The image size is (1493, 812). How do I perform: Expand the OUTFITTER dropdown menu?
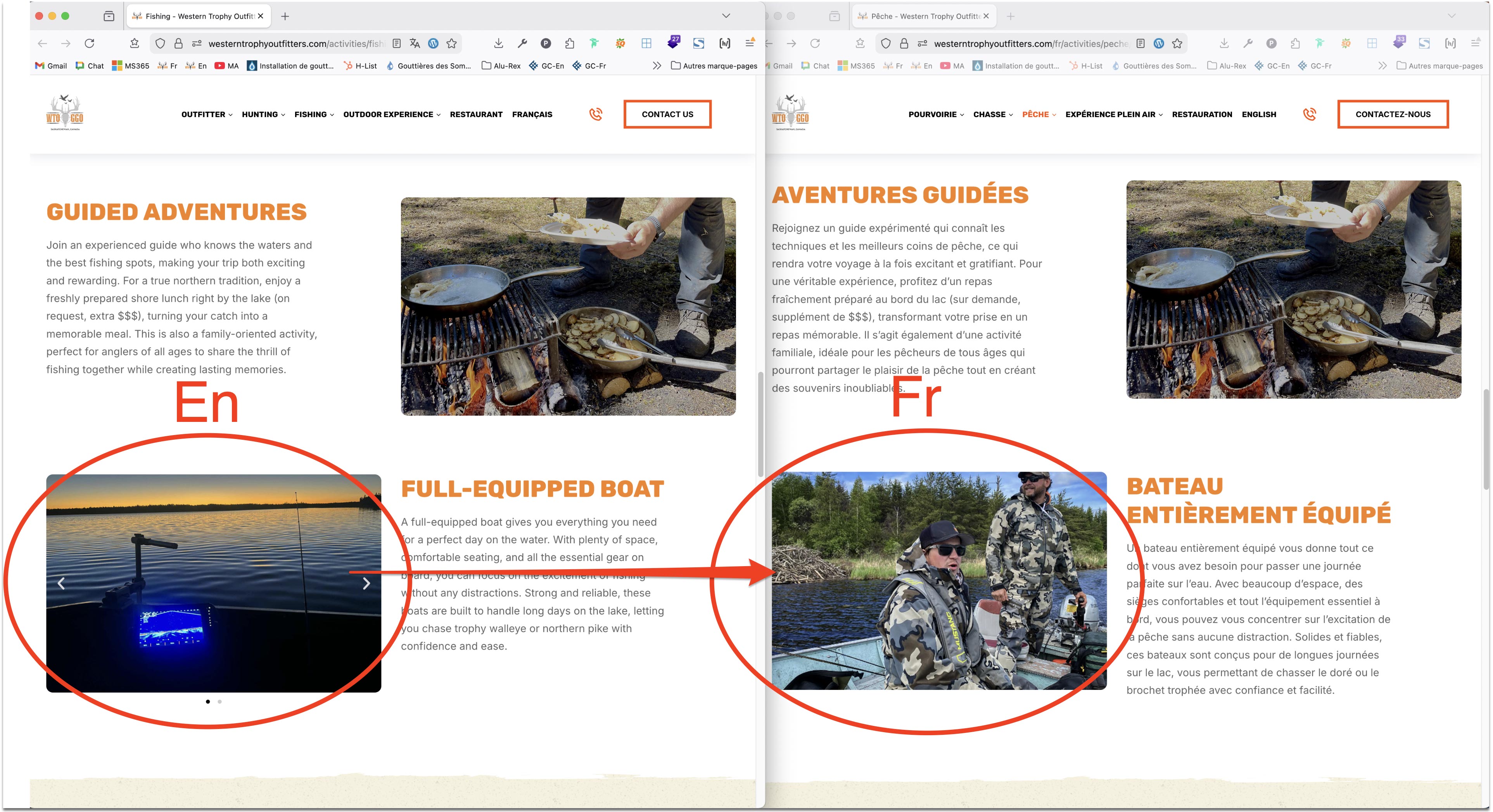tap(206, 114)
